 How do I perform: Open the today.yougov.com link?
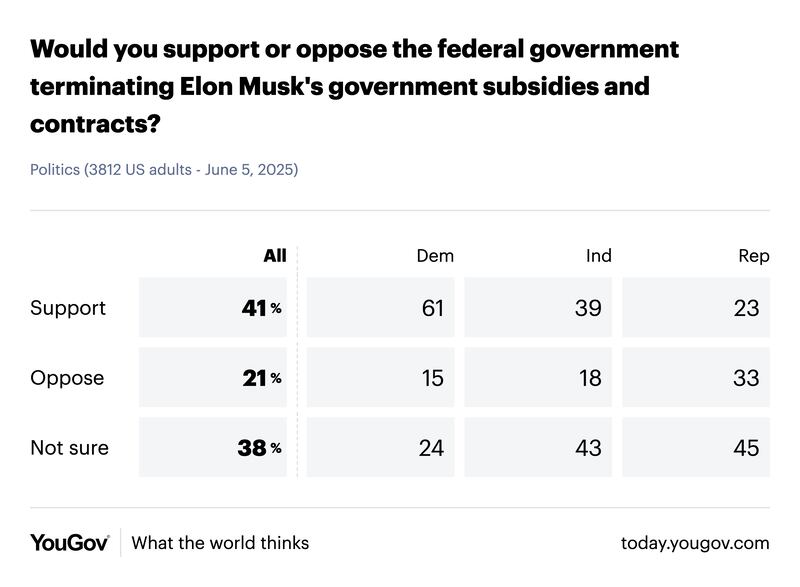point(695,543)
